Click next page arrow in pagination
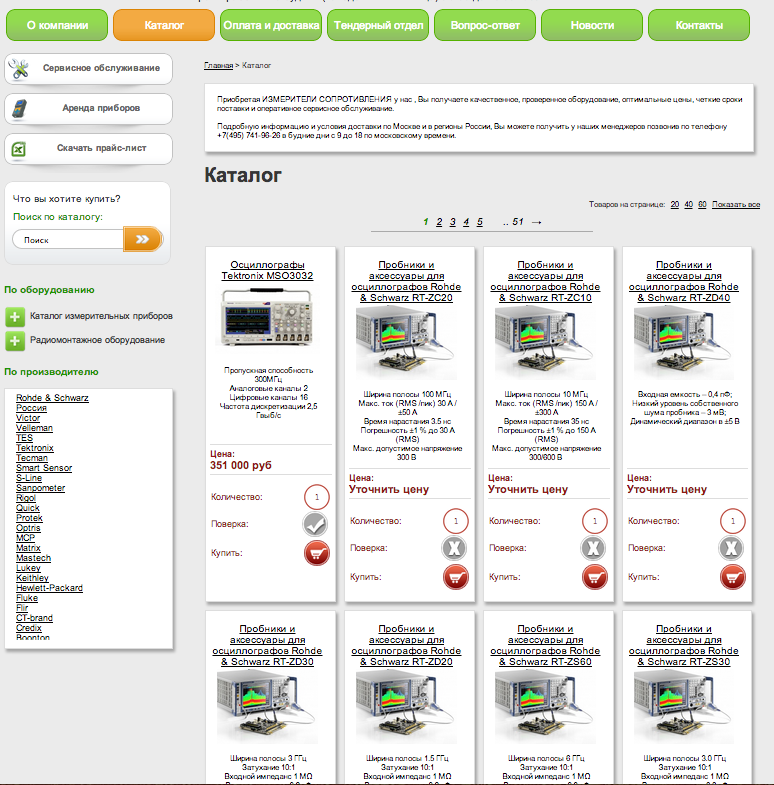774x785 pixels. 537,222
